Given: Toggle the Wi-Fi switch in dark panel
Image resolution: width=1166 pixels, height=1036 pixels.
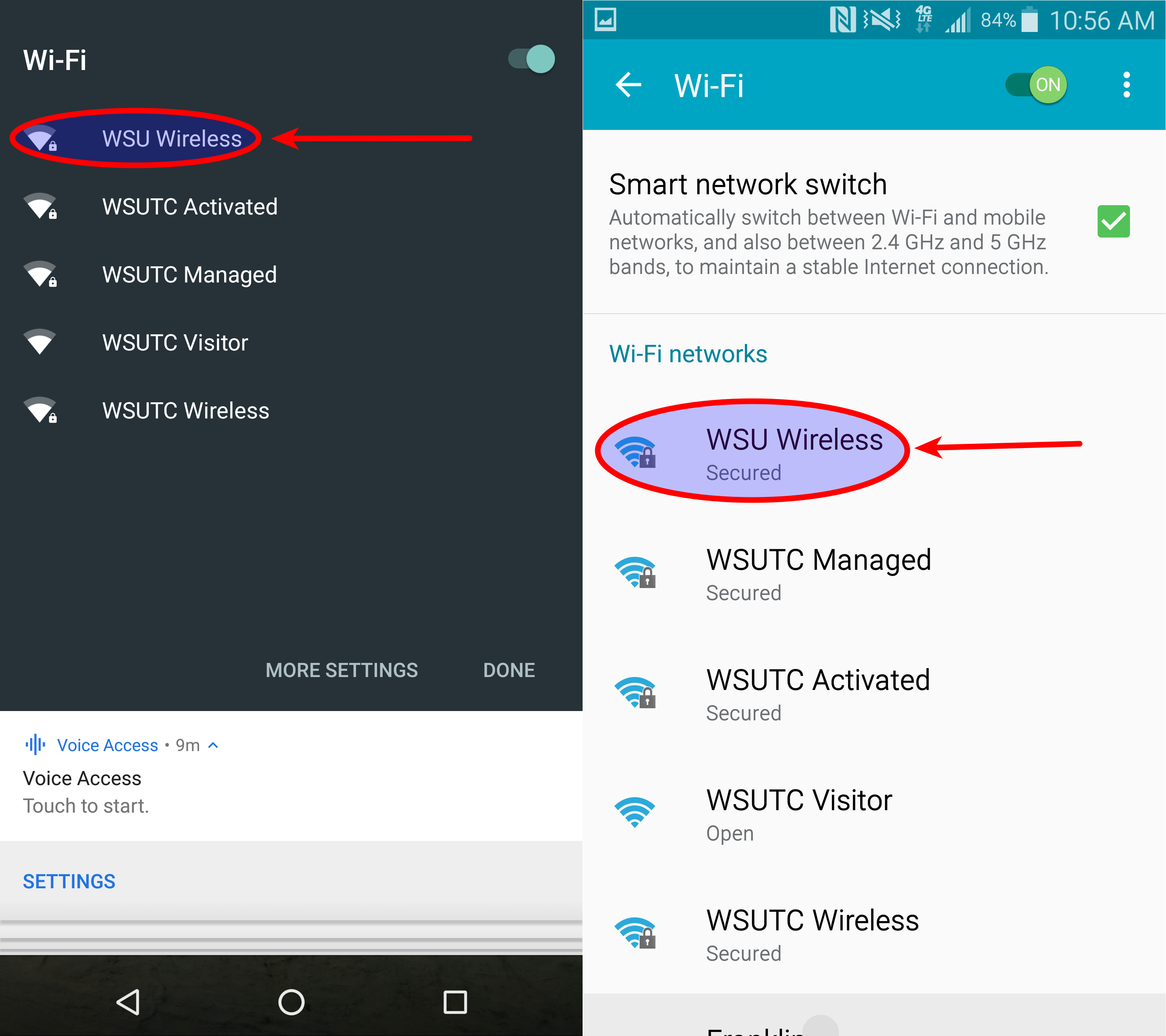Looking at the screenshot, I should (x=531, y=59).
